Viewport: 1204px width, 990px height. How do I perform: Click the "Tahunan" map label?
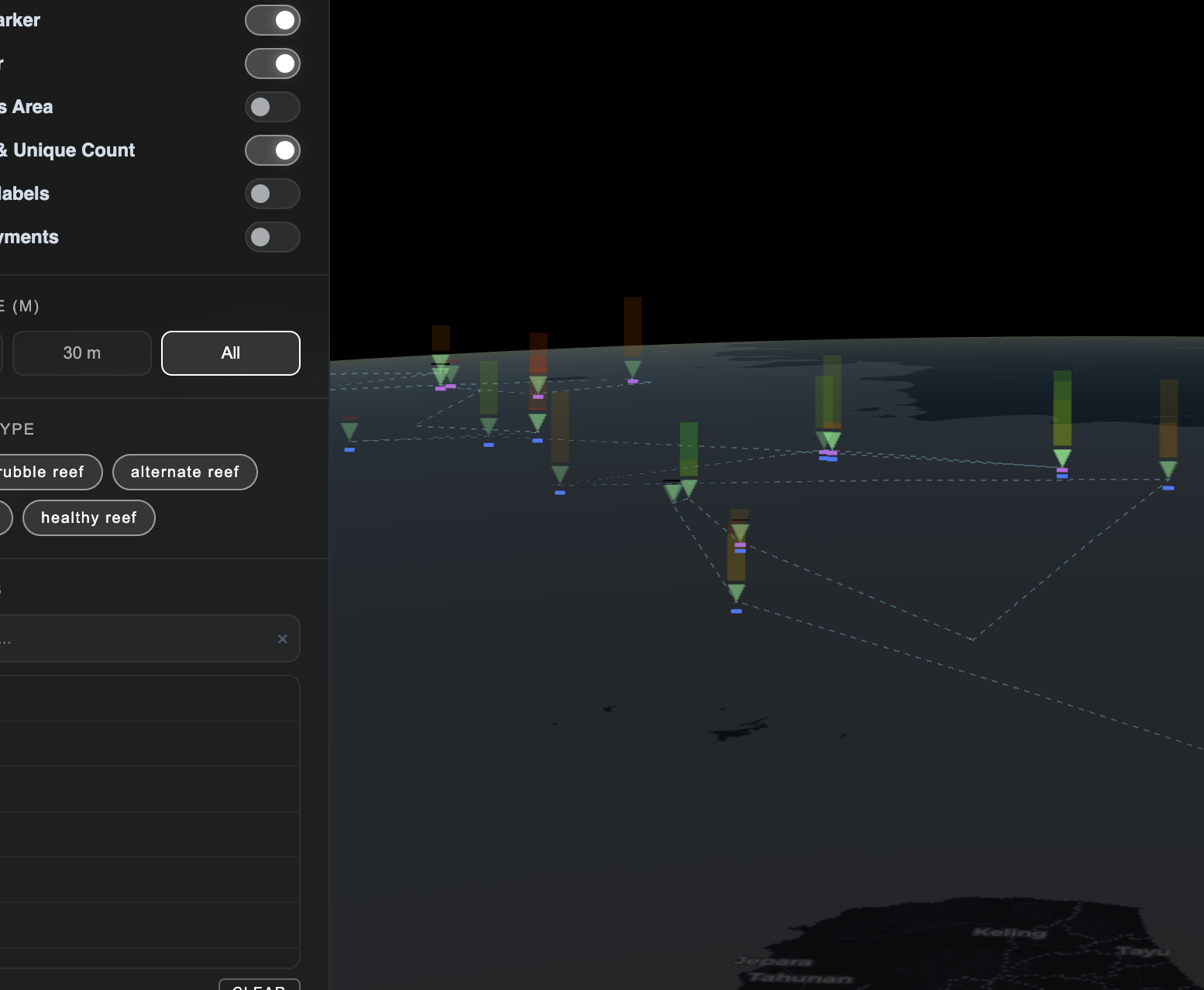pyautogui.click(x=800, y=978)
